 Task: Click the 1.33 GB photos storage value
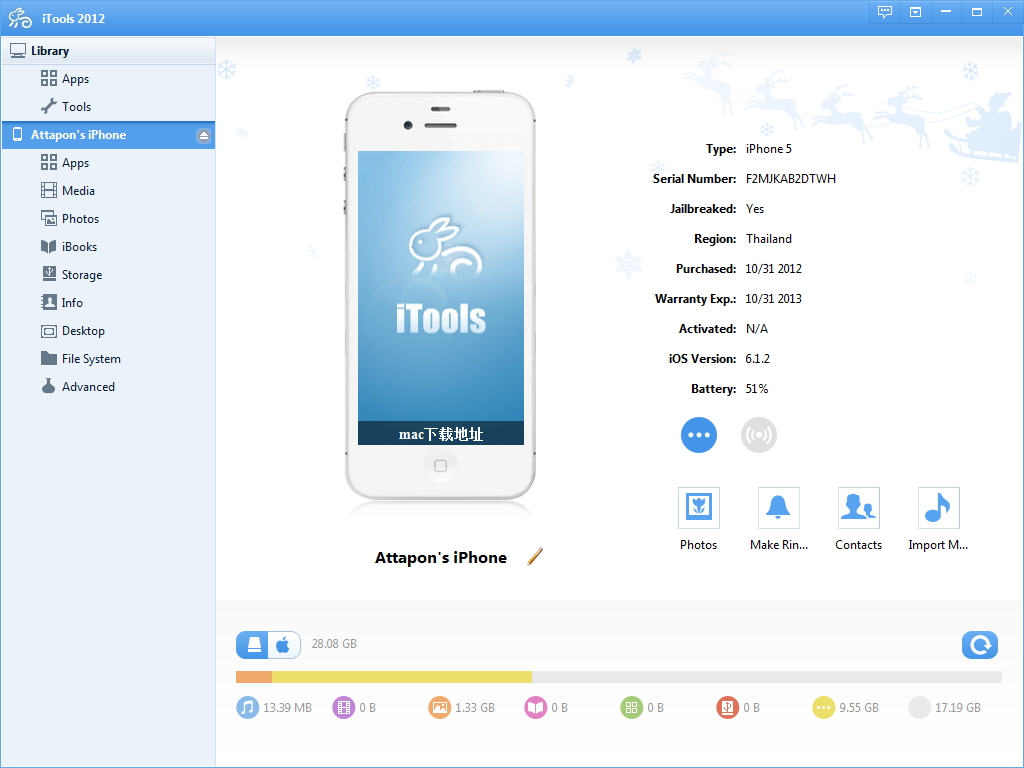point(475,708)
